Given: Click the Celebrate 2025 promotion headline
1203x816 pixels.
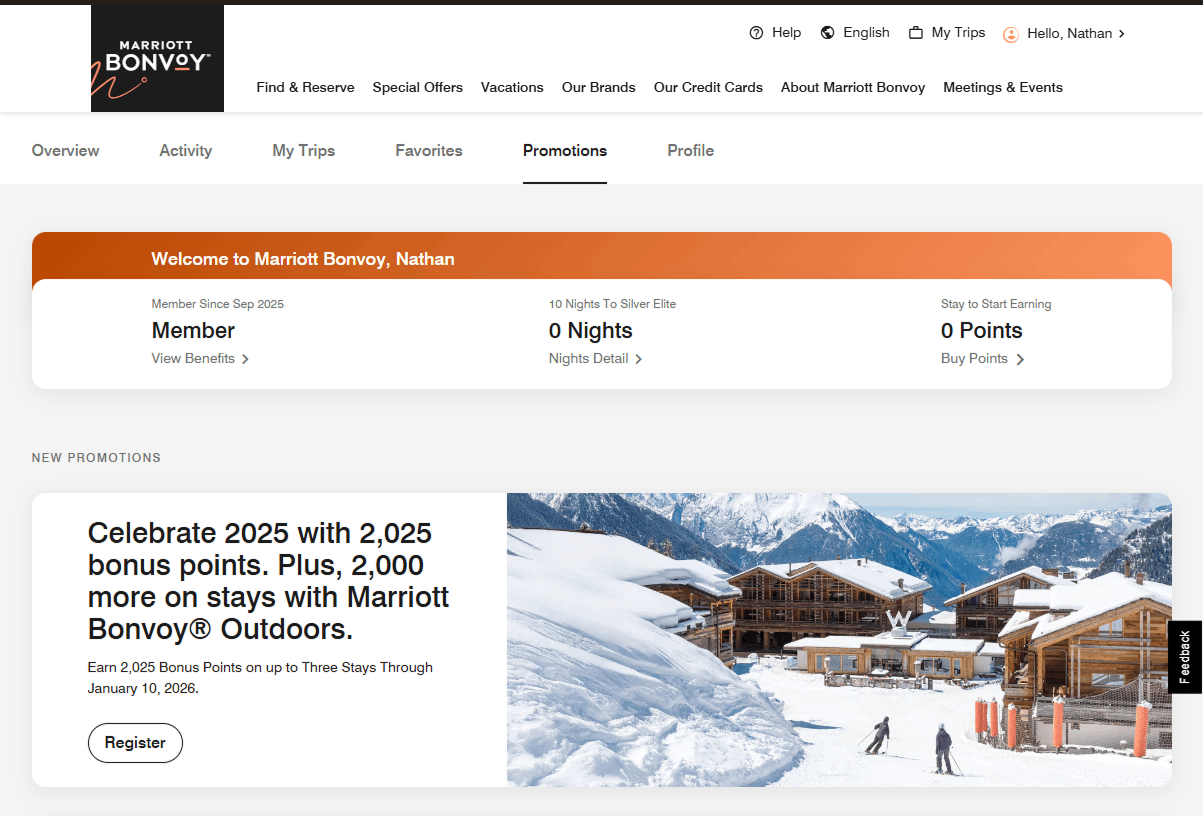Looking at the screenshot, I should coord(268,581).
